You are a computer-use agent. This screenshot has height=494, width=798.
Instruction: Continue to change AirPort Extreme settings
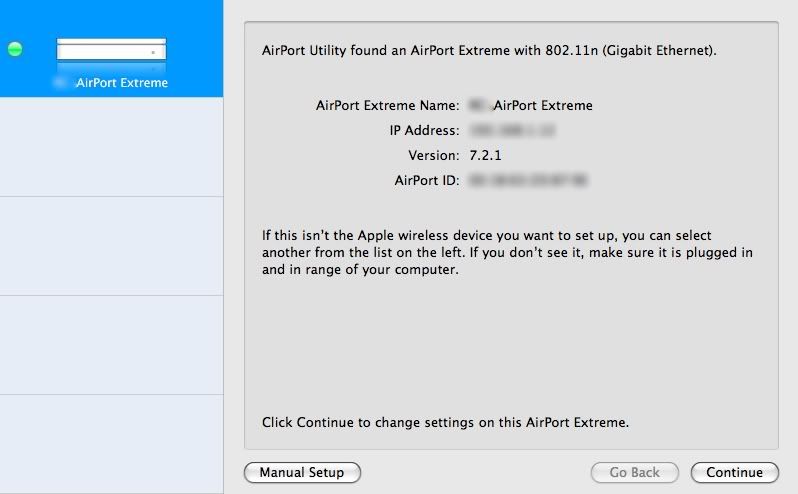(734, 473)
